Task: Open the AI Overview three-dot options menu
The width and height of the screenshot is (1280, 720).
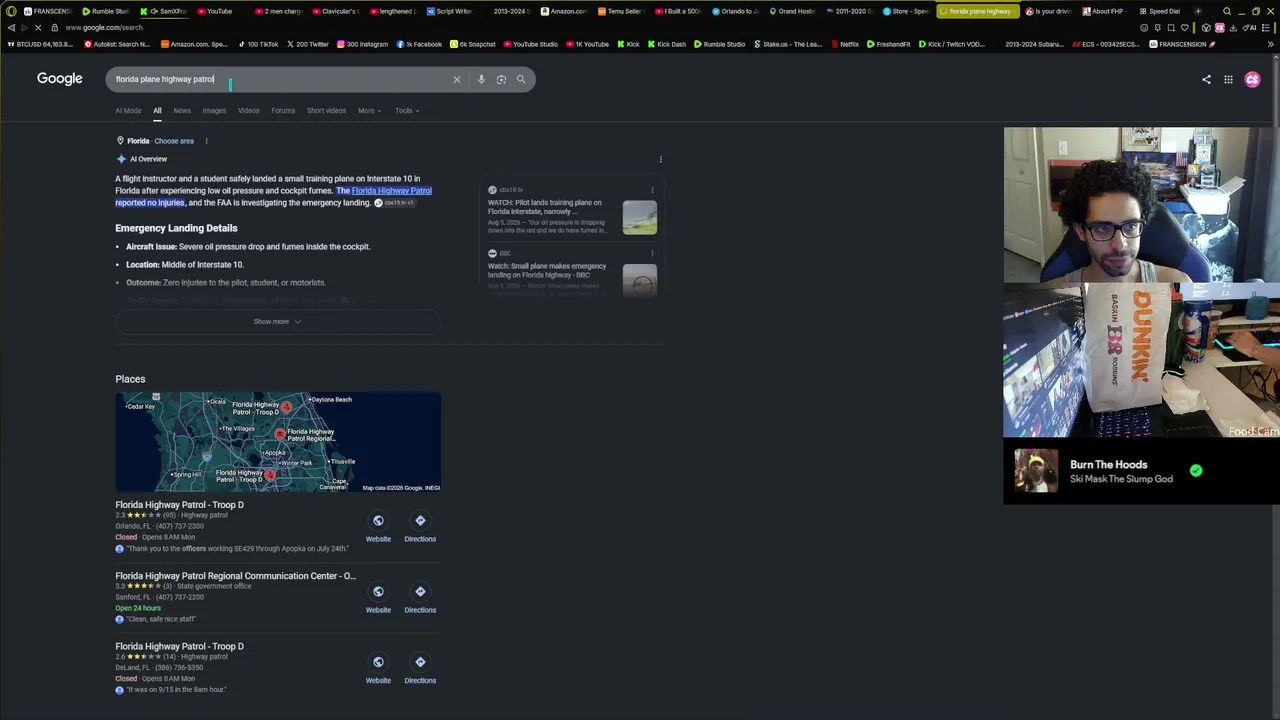Action: click(x=660, y=160)
